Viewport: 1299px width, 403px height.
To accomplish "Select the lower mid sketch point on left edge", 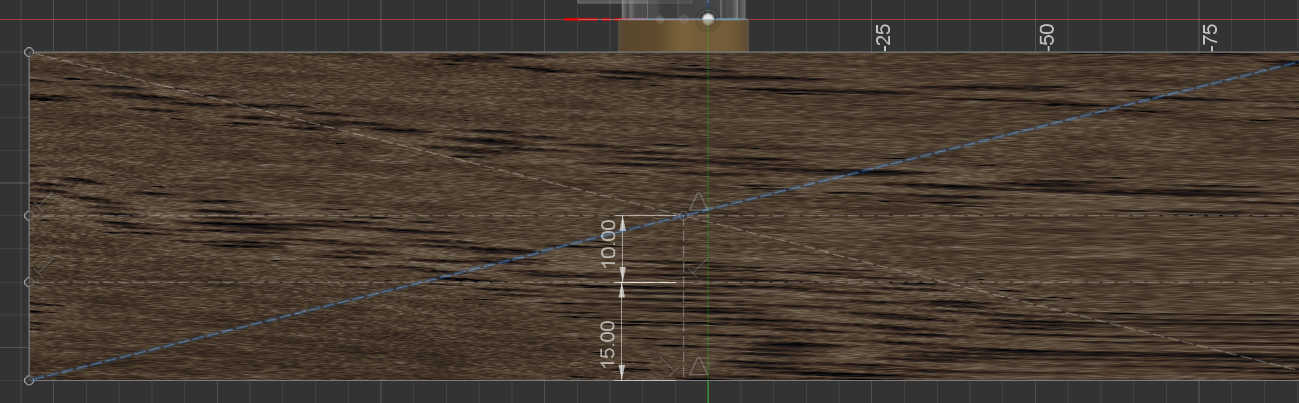I will tap(29, 283).
